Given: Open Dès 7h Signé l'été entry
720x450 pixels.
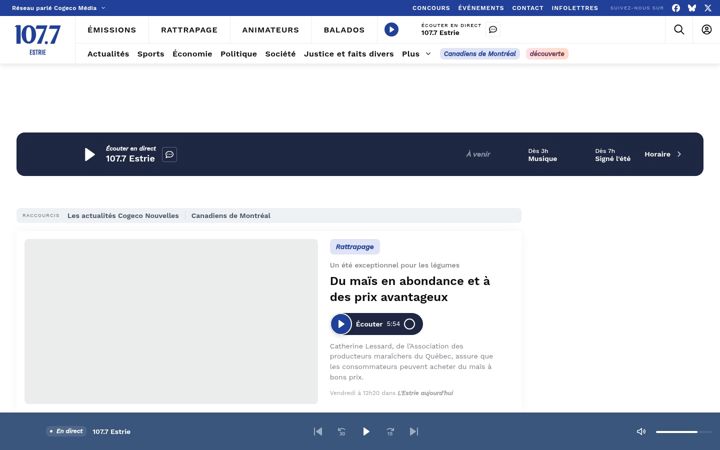Looking at the screenshot, I should pos(613,155).
